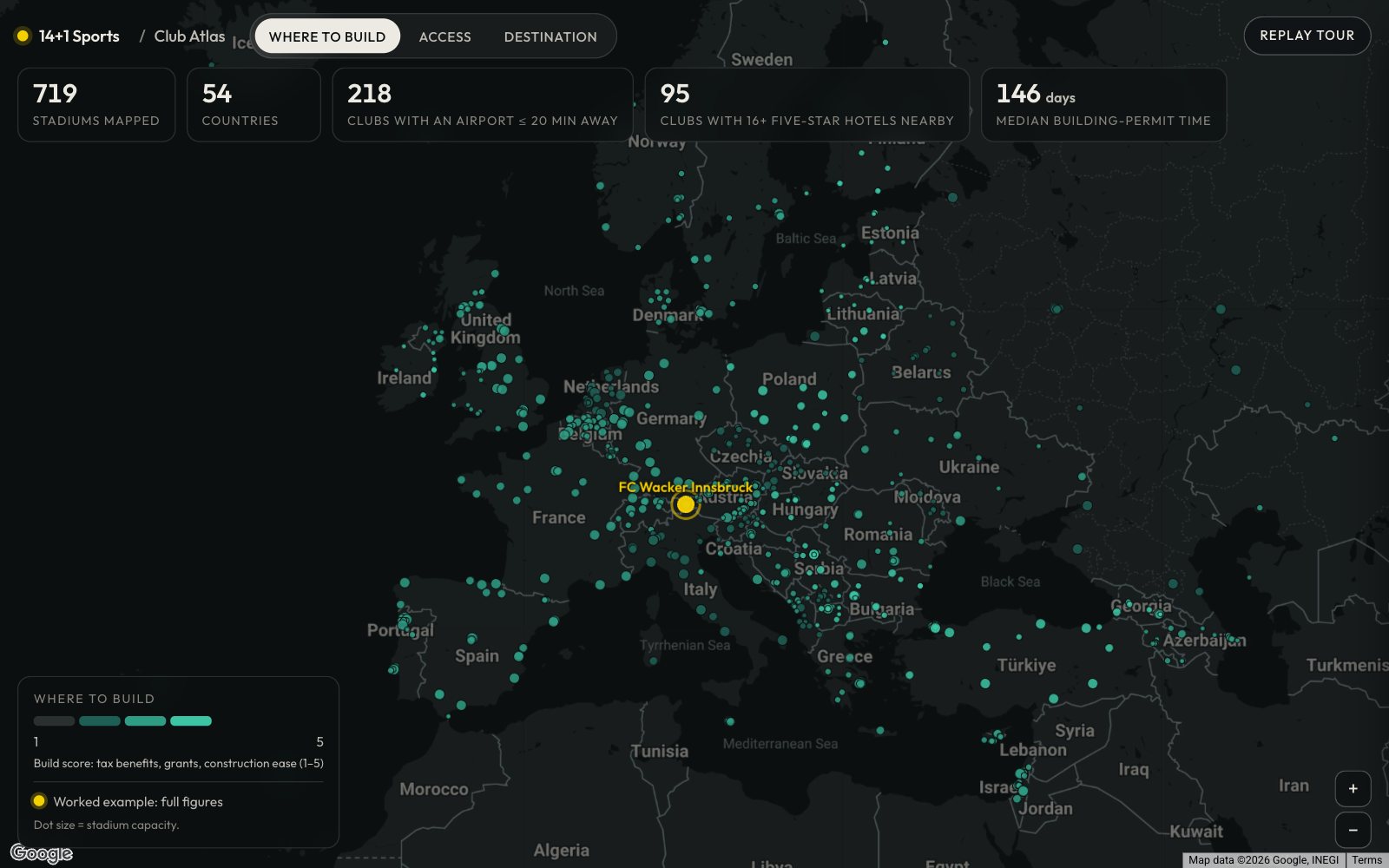Switch to the Access tab
This screenshot has height=868, width=1389.
pos(444,36)
